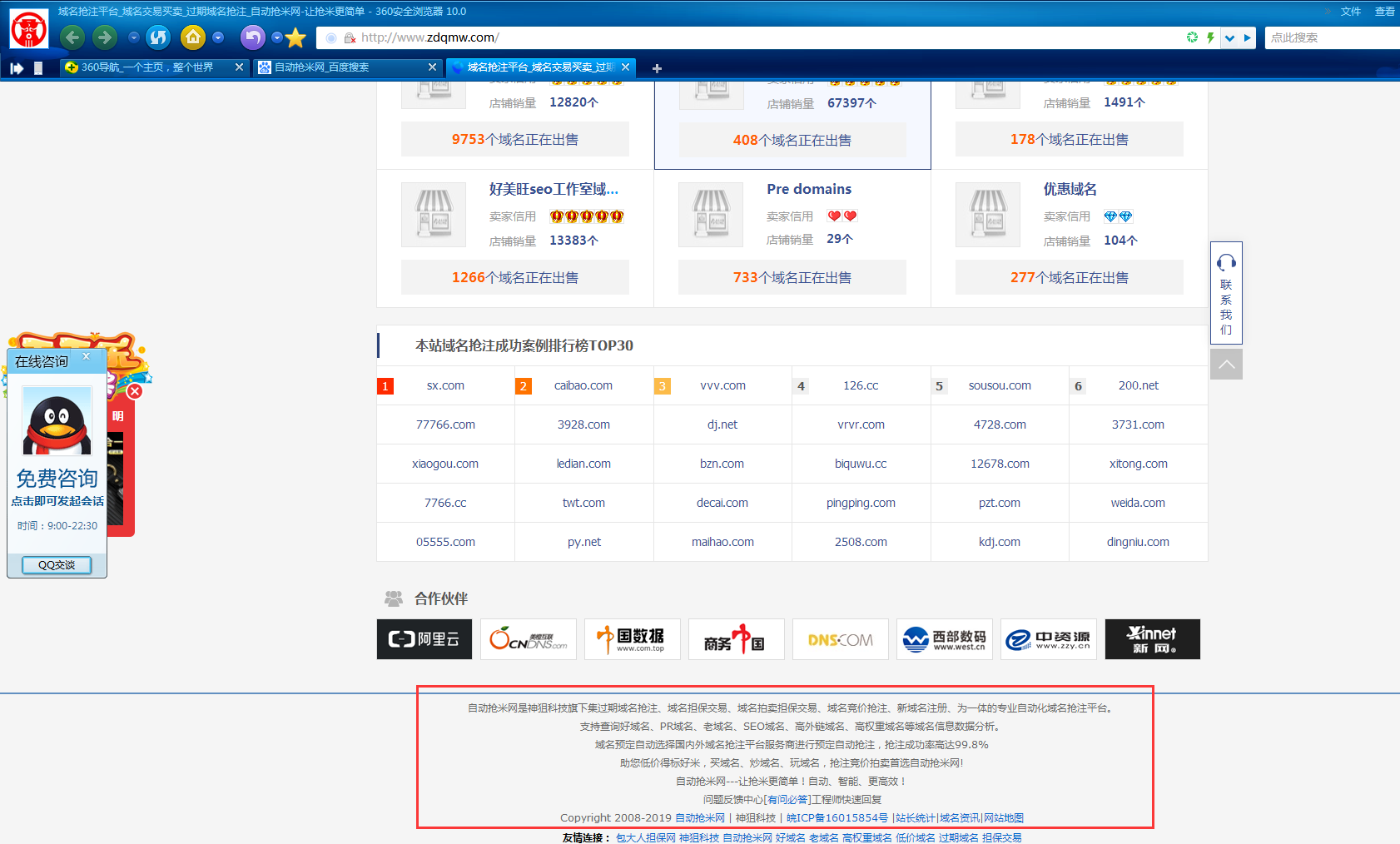The width and height of the screenshot is (1400, 844).
Task: Go to the yellow home page icon
Action: [193, 37]
